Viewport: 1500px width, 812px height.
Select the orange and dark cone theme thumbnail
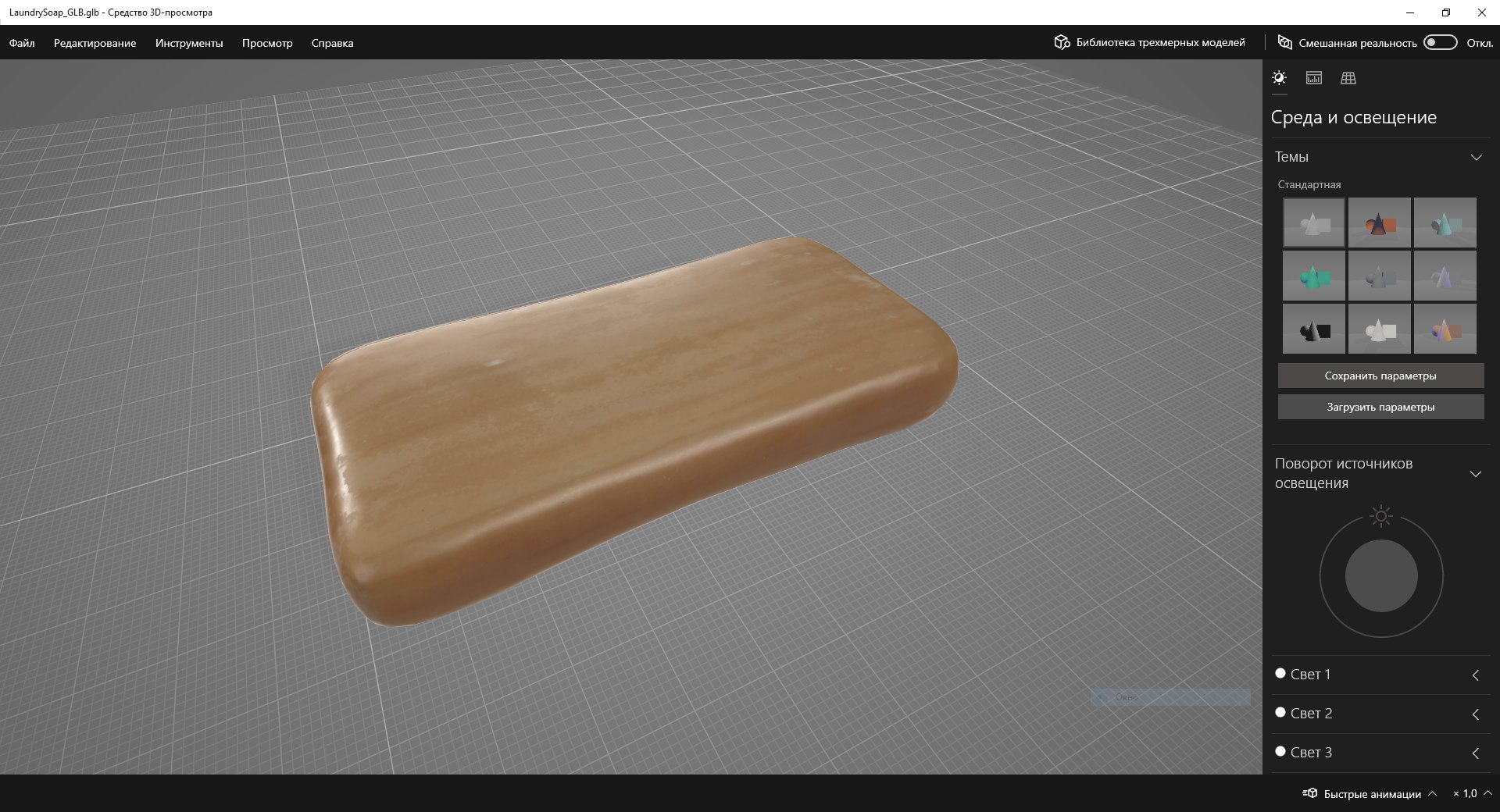click(1380, 223)
